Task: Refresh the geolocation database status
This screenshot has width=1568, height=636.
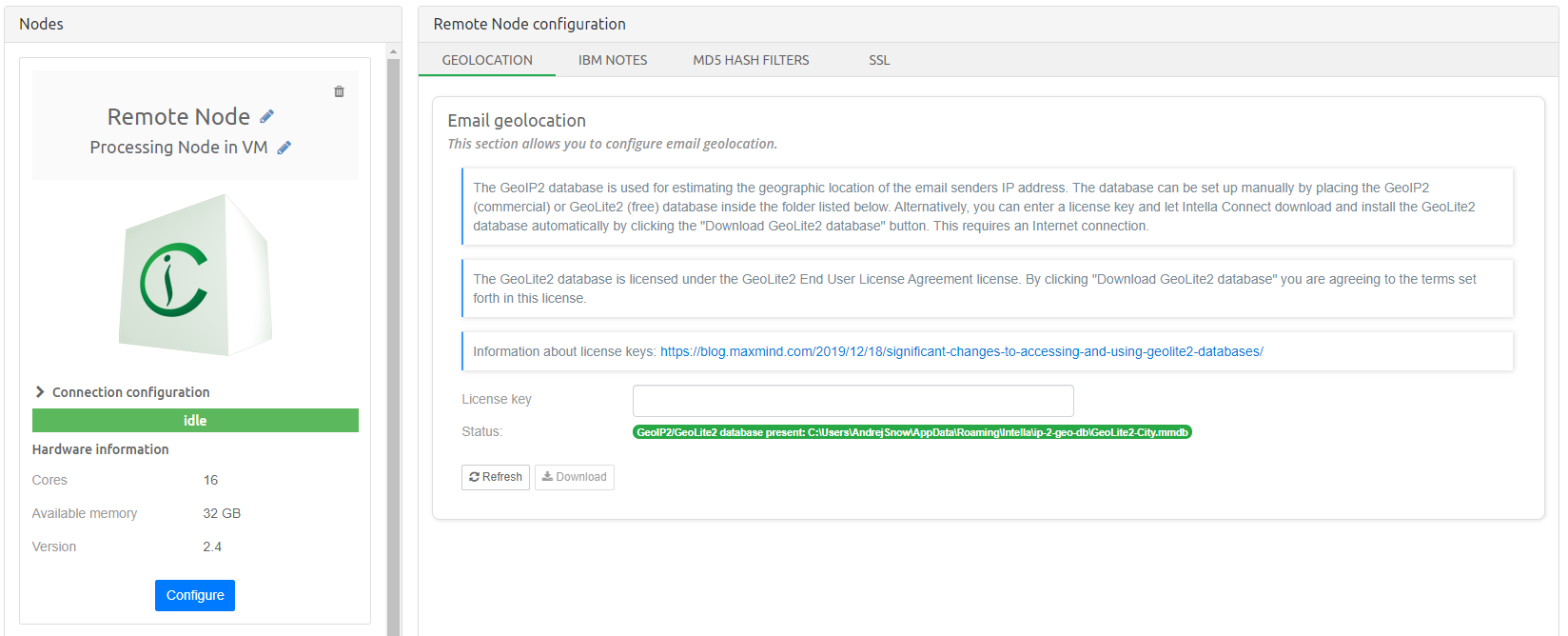Action: [496, 477]
